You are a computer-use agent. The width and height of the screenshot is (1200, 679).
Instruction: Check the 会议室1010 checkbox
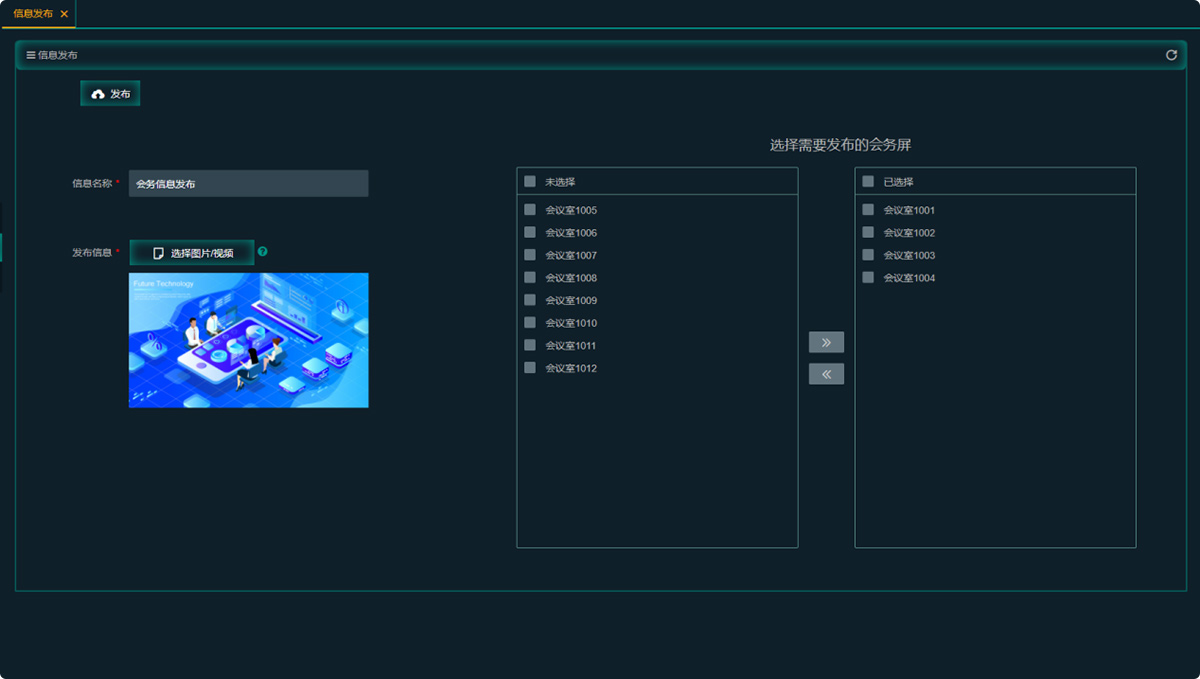click(x=530, y=322)
